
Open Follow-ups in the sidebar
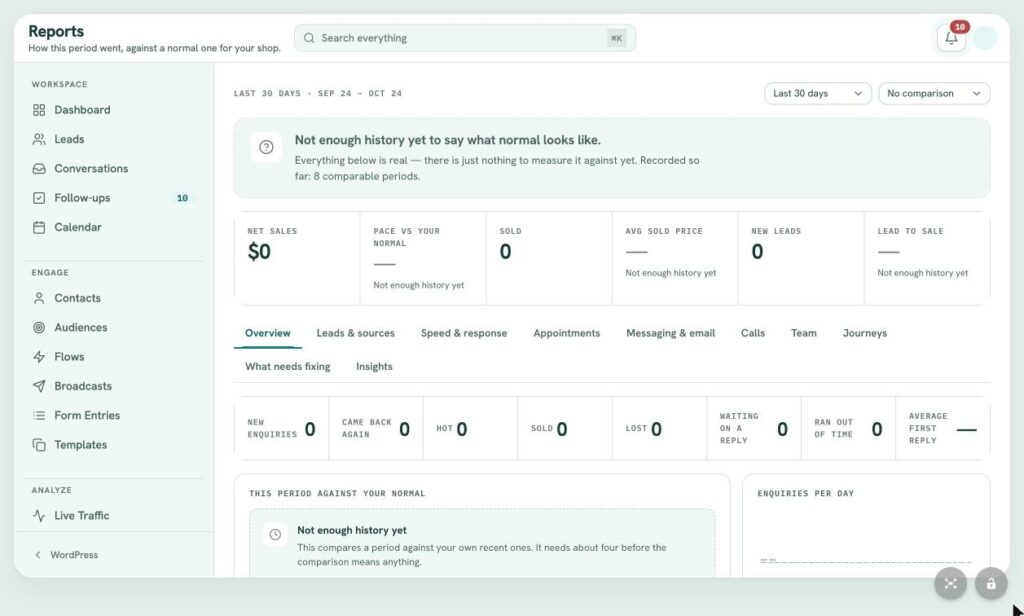tap(112, 198)
